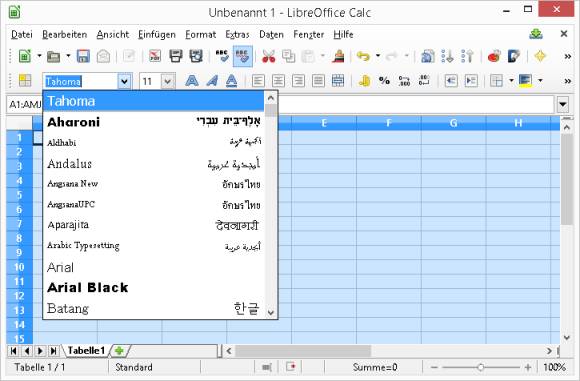Open the Bearbeiten menu
Viewport: 580px width, 381px height.
[x=65, y=34]
